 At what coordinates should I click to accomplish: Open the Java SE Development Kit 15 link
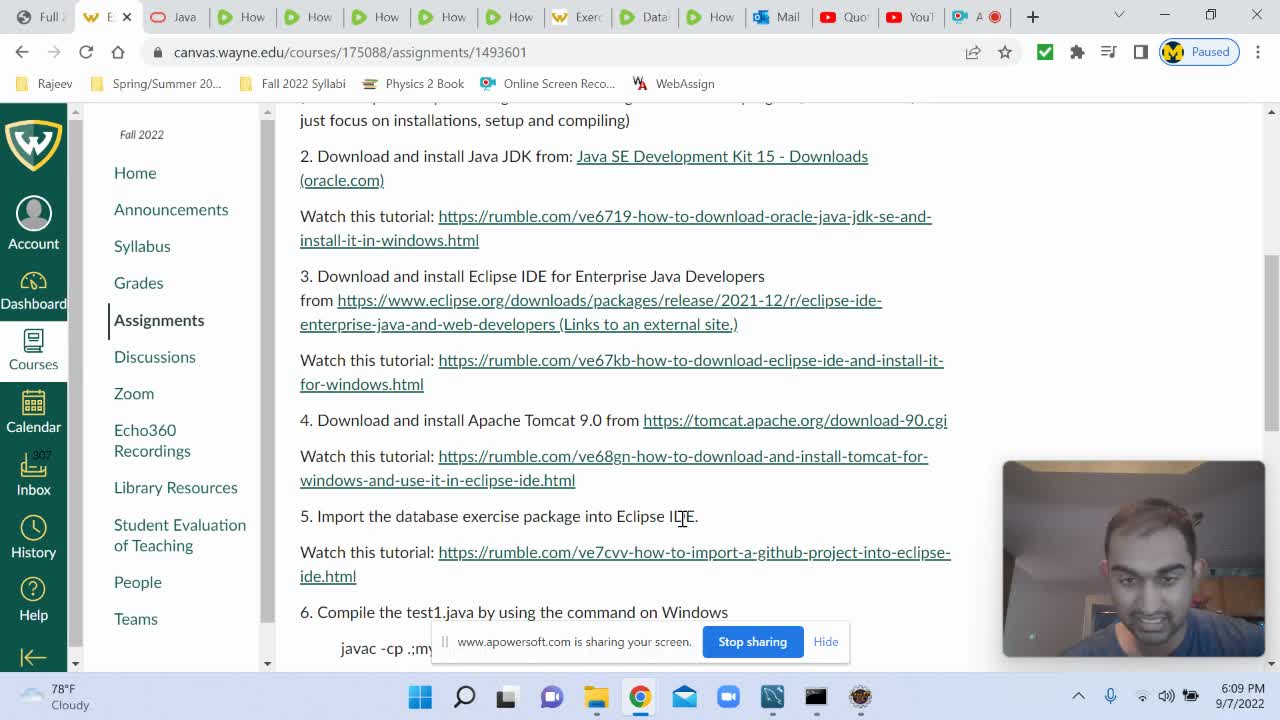coord(722,156)
